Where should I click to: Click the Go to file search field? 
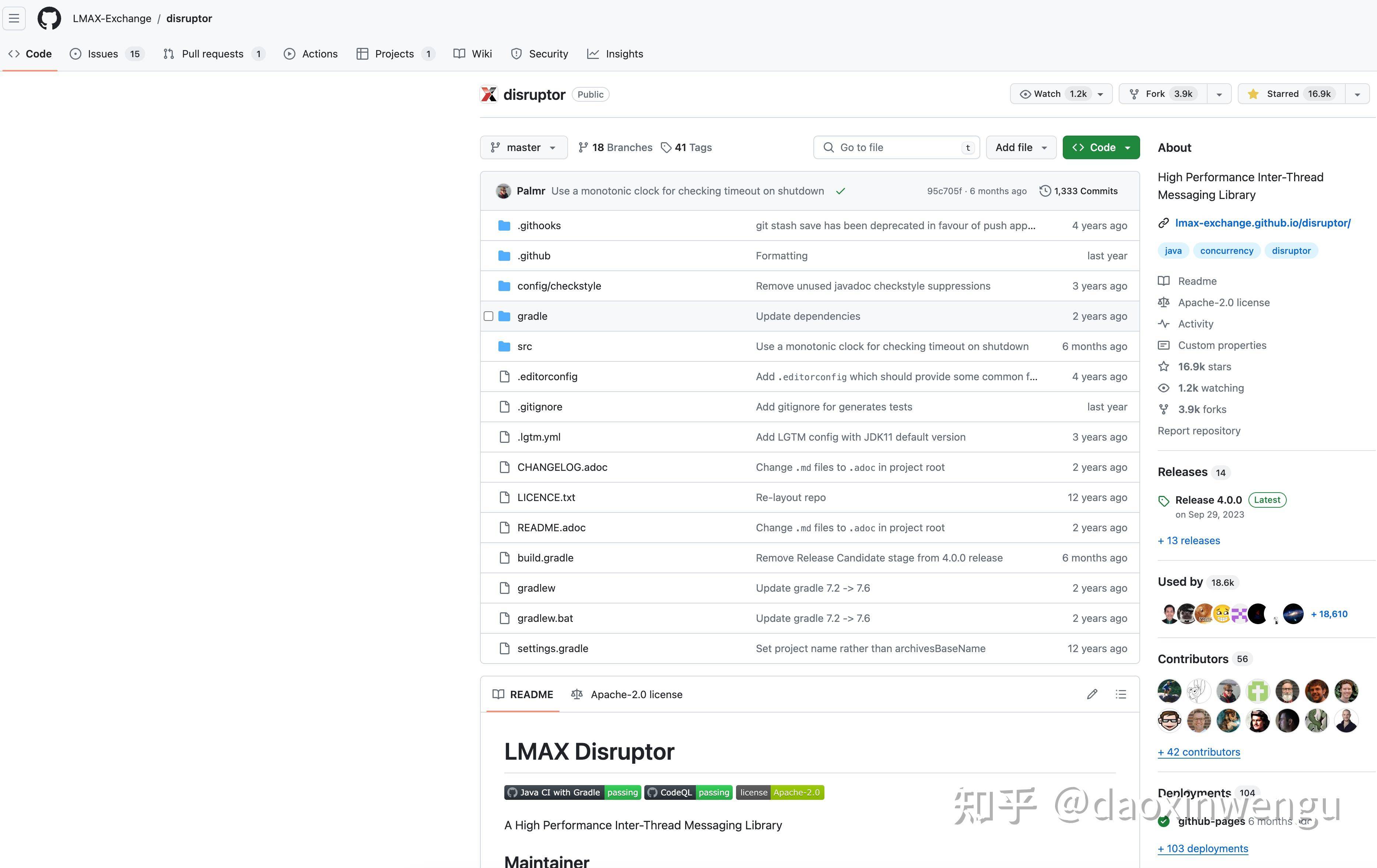[896, 147]
